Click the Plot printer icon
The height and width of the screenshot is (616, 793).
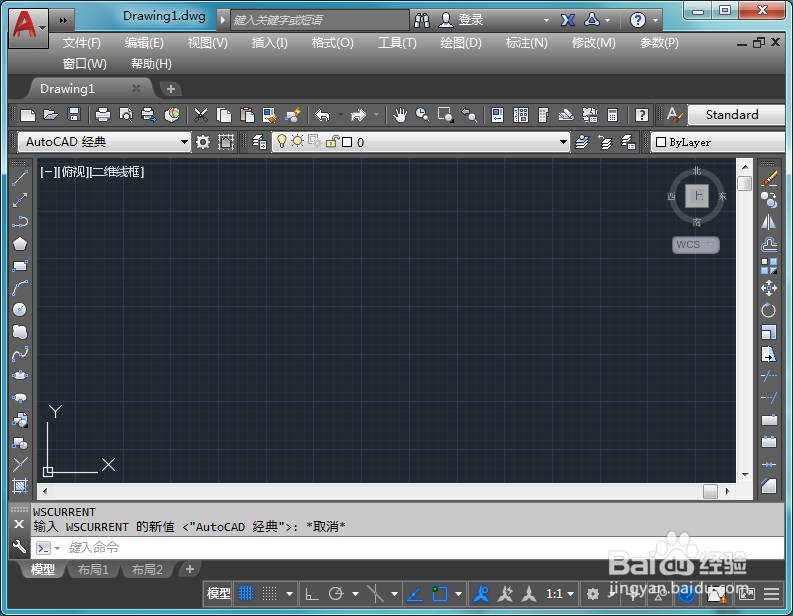[x=103, y=115]
